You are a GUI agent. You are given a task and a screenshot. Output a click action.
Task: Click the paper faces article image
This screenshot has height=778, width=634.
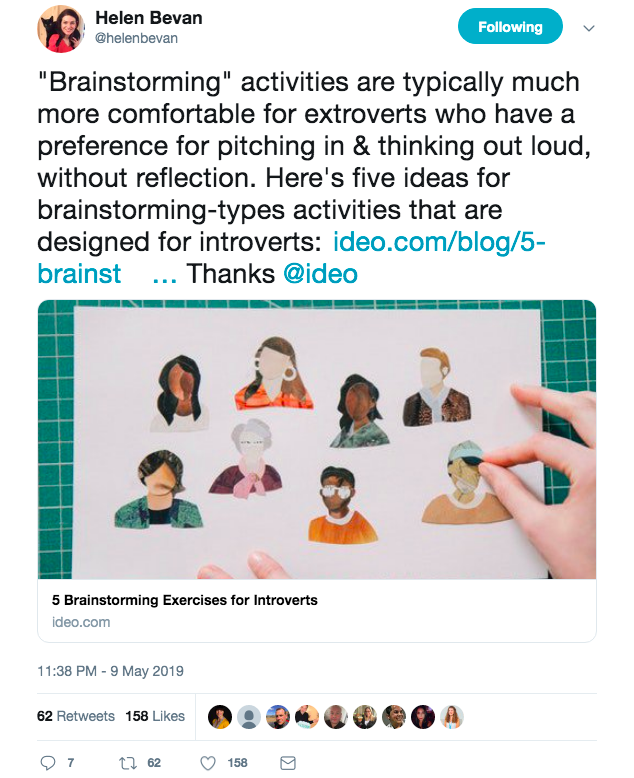click(317, 439)
